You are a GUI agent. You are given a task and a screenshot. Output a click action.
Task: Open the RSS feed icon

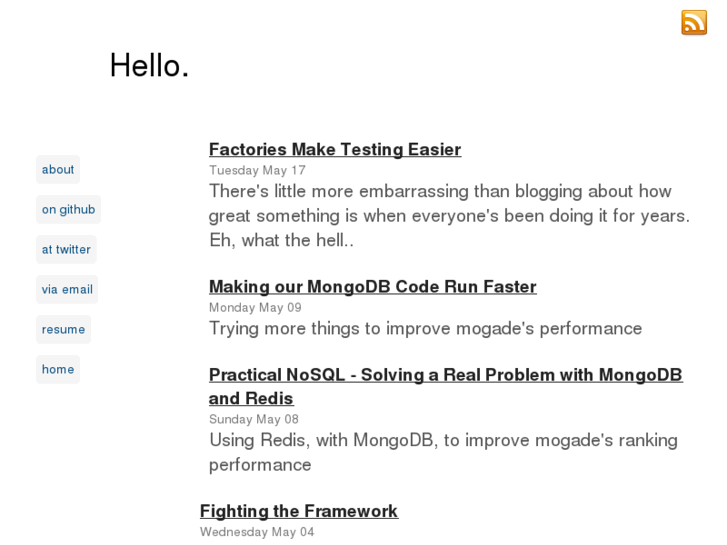click(693, 22)
